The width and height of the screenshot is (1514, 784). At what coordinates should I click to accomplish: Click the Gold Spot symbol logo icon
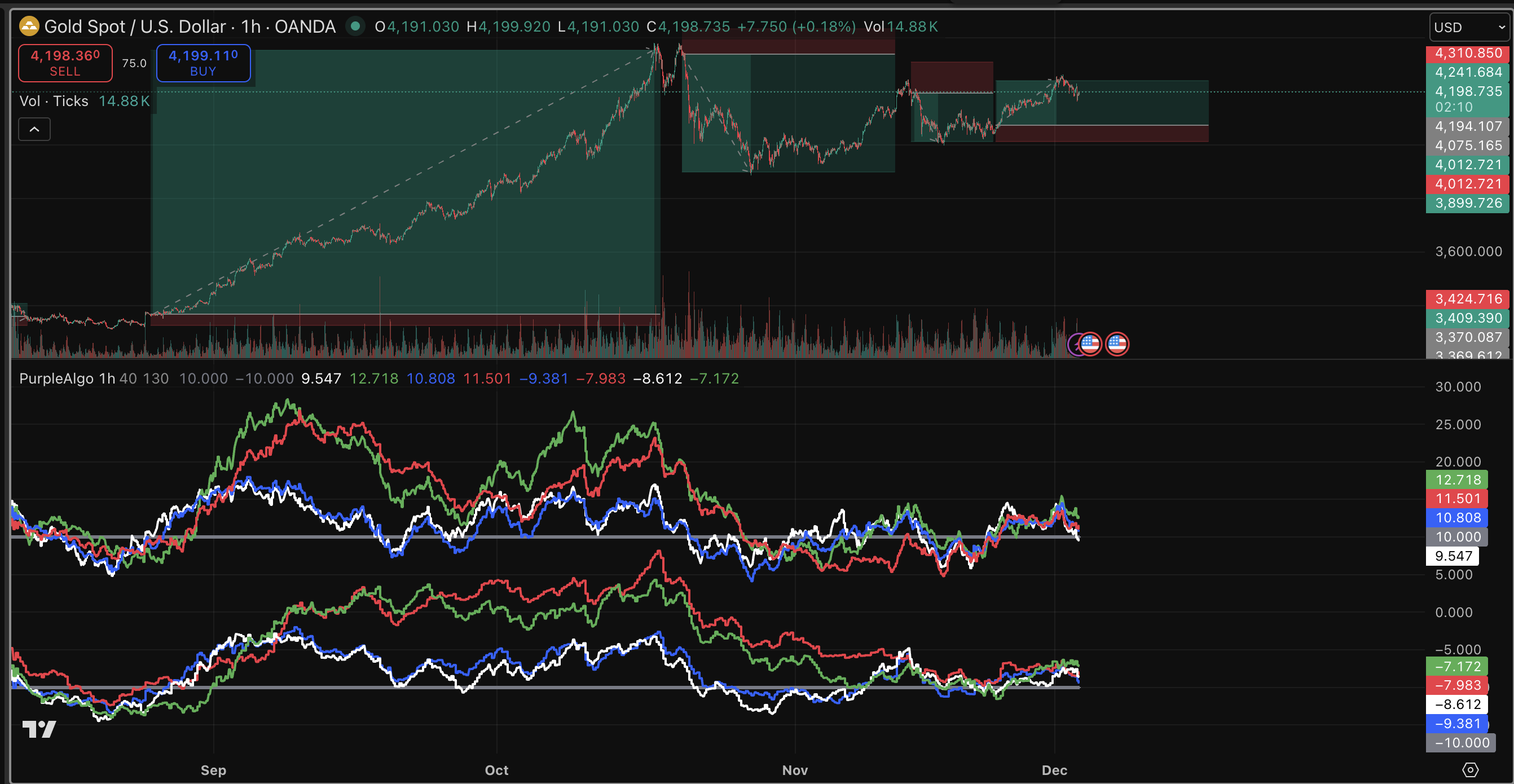[x=29, y=26]
